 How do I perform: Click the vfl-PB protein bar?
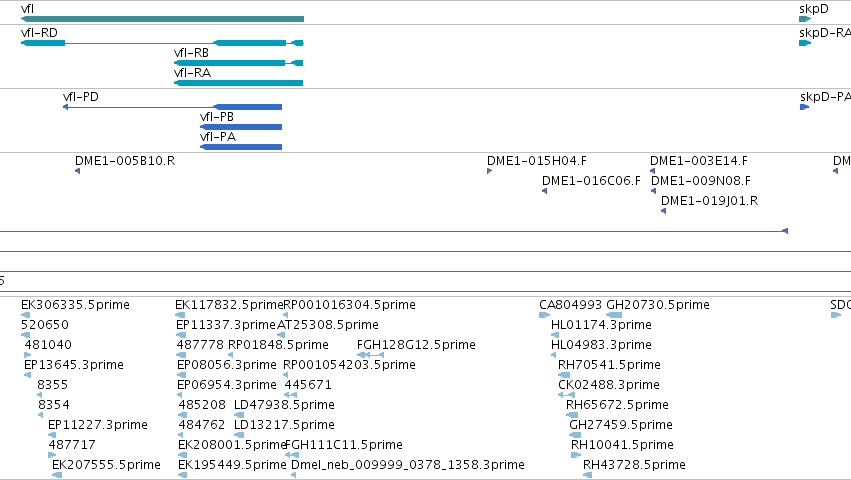[x=241, y=127]
